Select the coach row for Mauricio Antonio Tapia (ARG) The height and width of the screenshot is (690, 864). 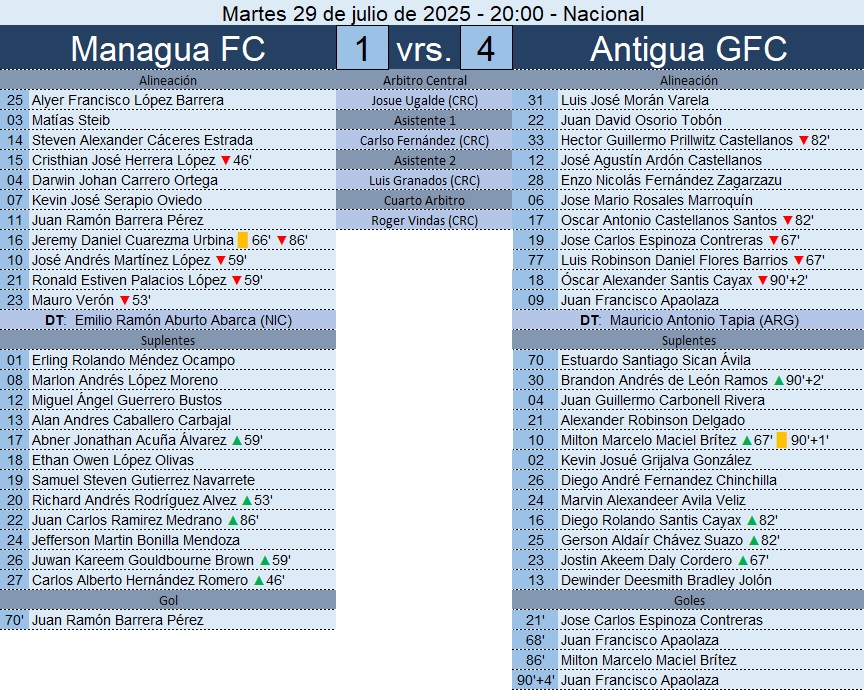pos(688,320)
